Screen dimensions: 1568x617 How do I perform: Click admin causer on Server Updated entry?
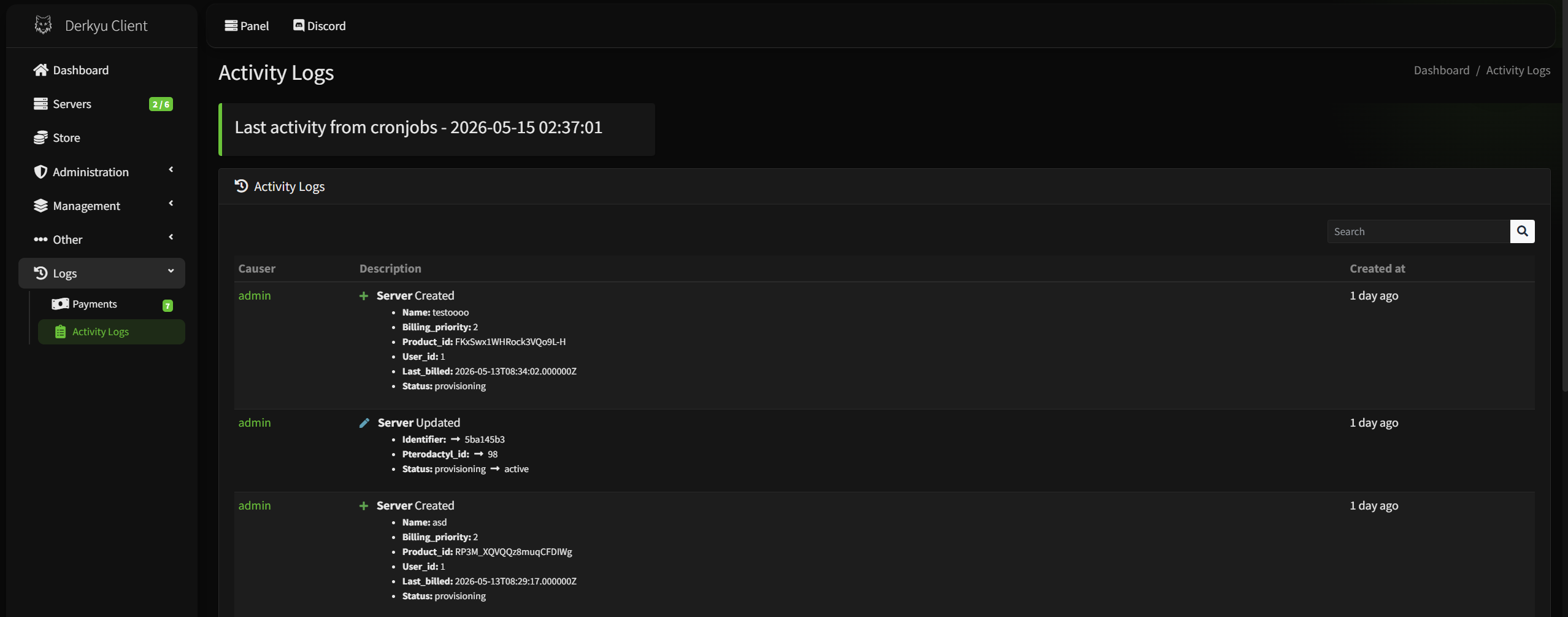(255, 422)
